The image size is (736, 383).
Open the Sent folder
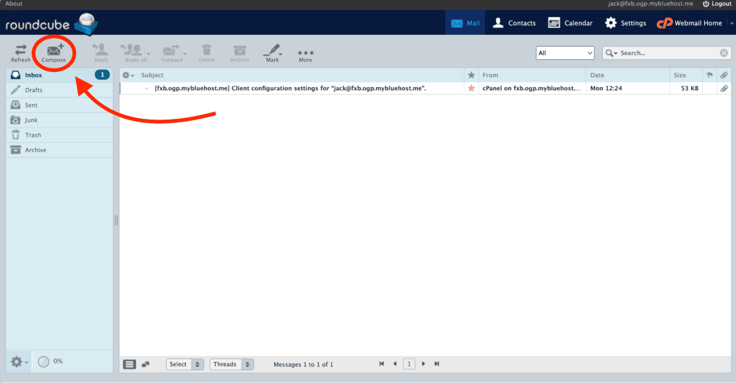[x=59, y=105]
